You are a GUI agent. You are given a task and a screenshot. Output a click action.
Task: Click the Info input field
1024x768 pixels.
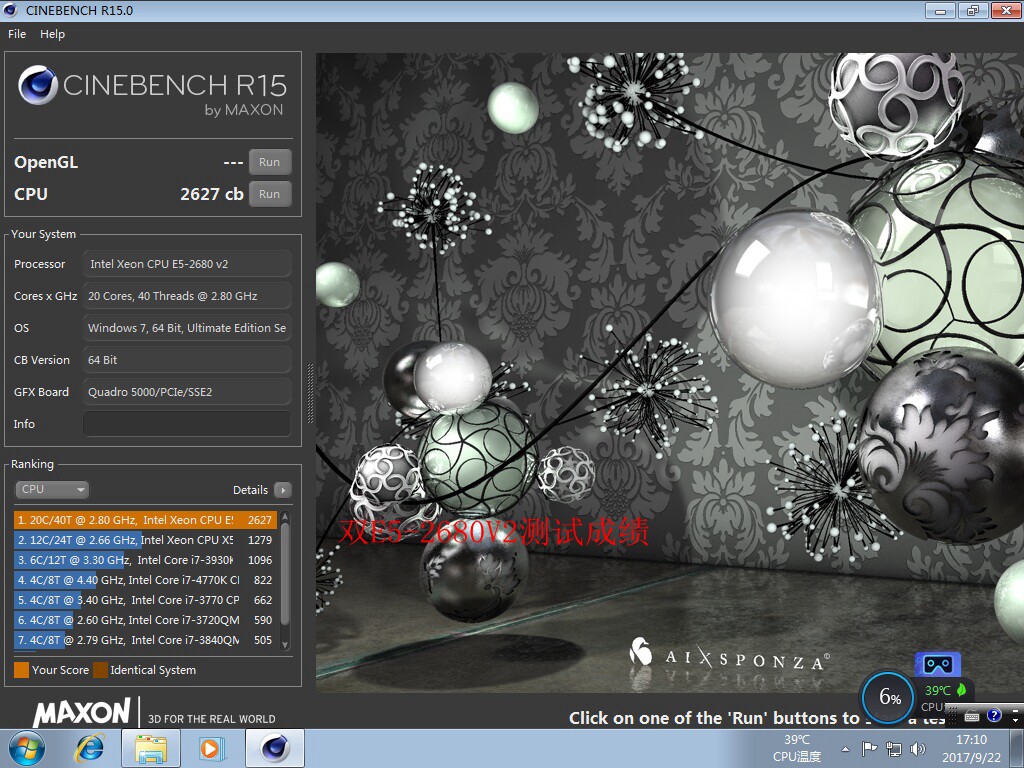pos(187,424)
